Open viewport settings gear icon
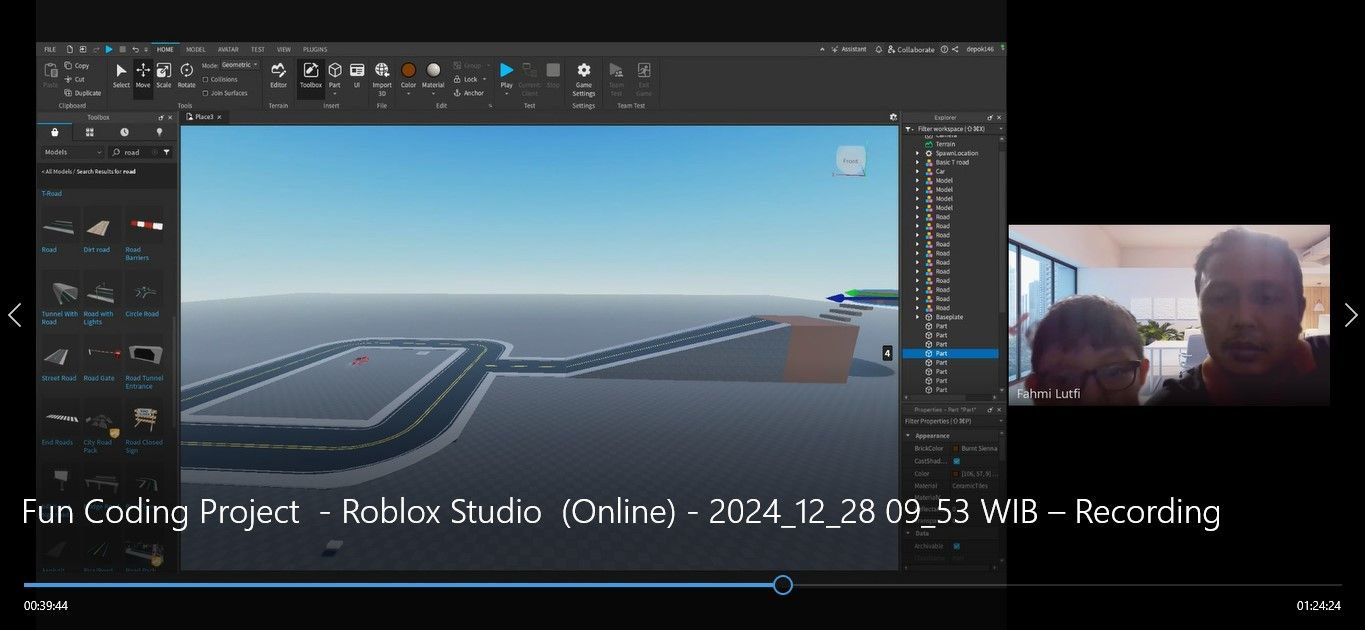The image size is (1365, 630). (x=893, y=117)
